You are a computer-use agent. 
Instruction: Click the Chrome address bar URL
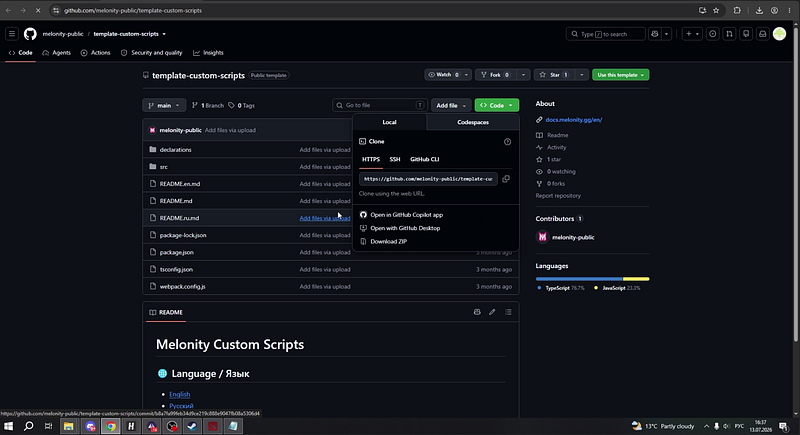pyautogui.click(x=133, y=10)
